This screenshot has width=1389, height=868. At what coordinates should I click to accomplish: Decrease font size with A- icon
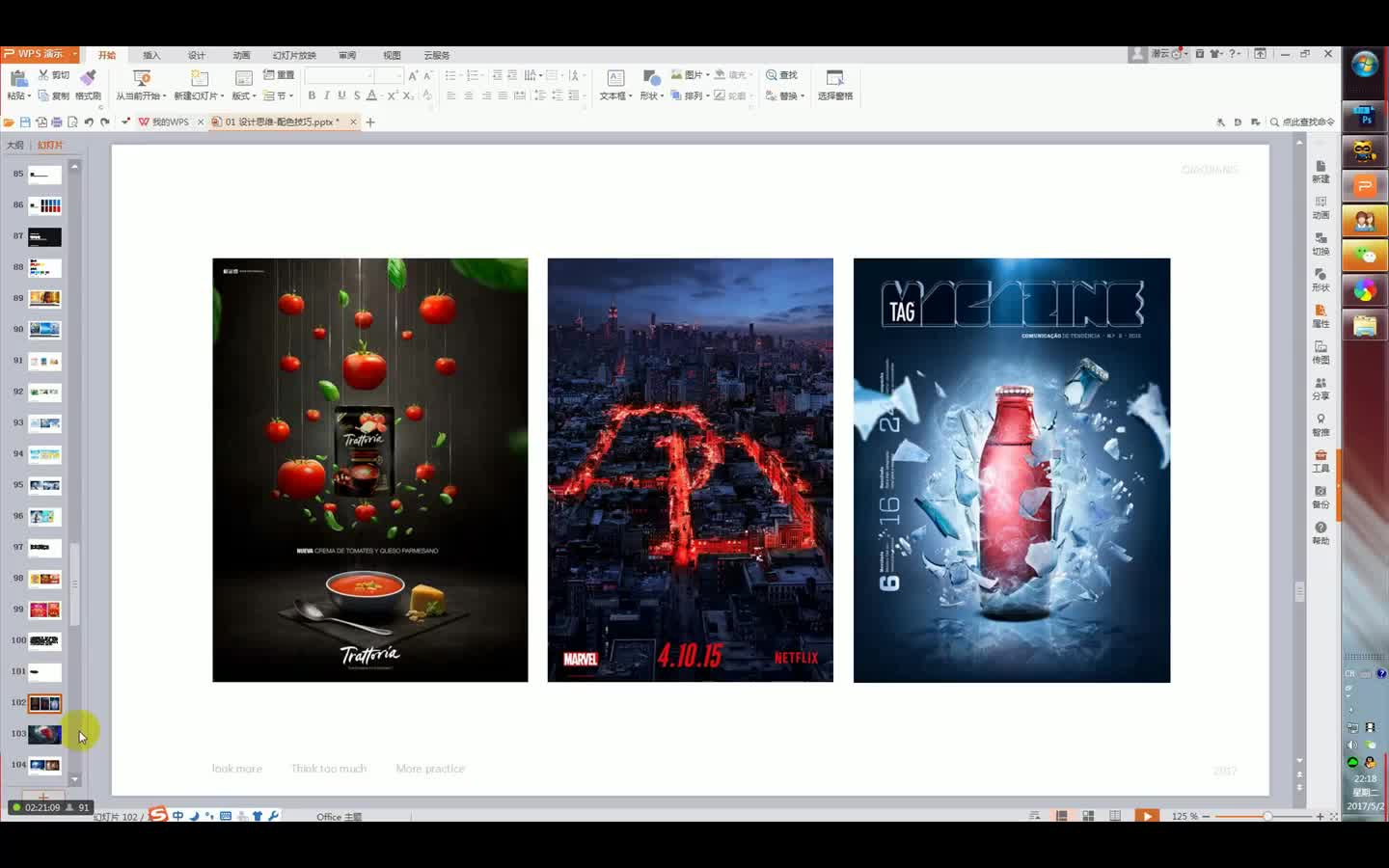pos(428,75)
